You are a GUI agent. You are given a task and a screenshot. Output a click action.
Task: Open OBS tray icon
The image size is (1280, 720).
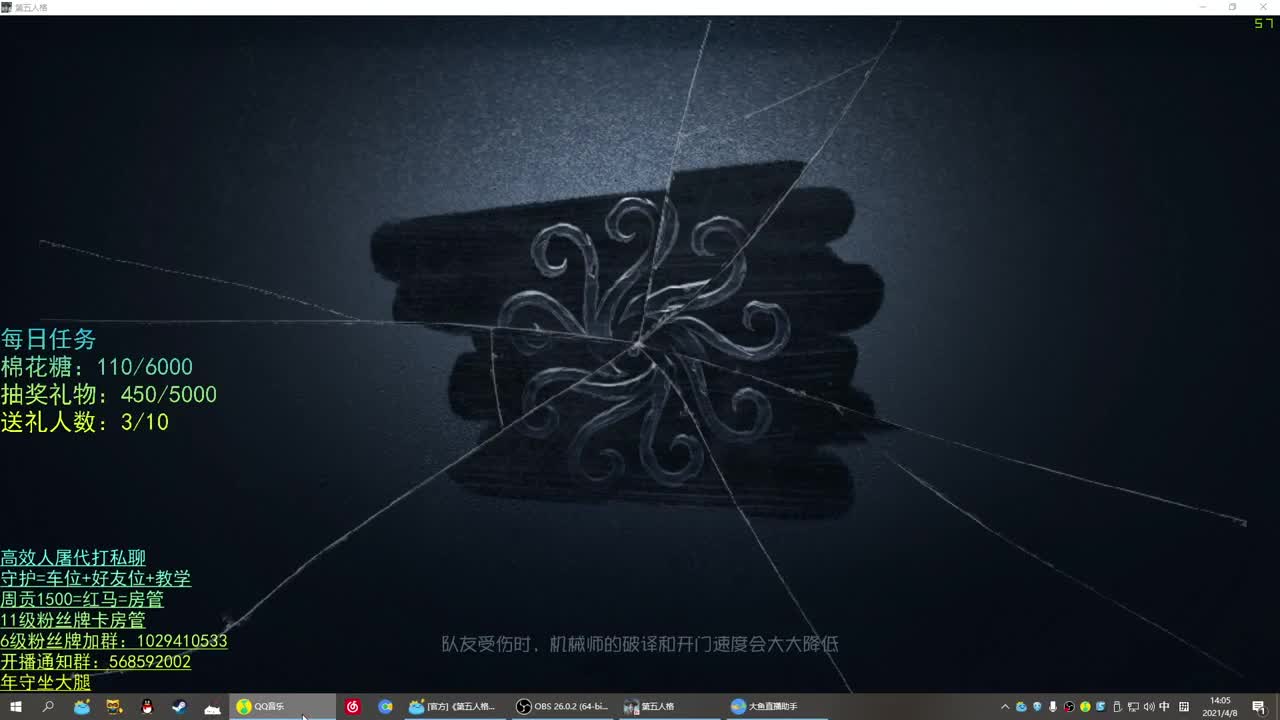1069,707
